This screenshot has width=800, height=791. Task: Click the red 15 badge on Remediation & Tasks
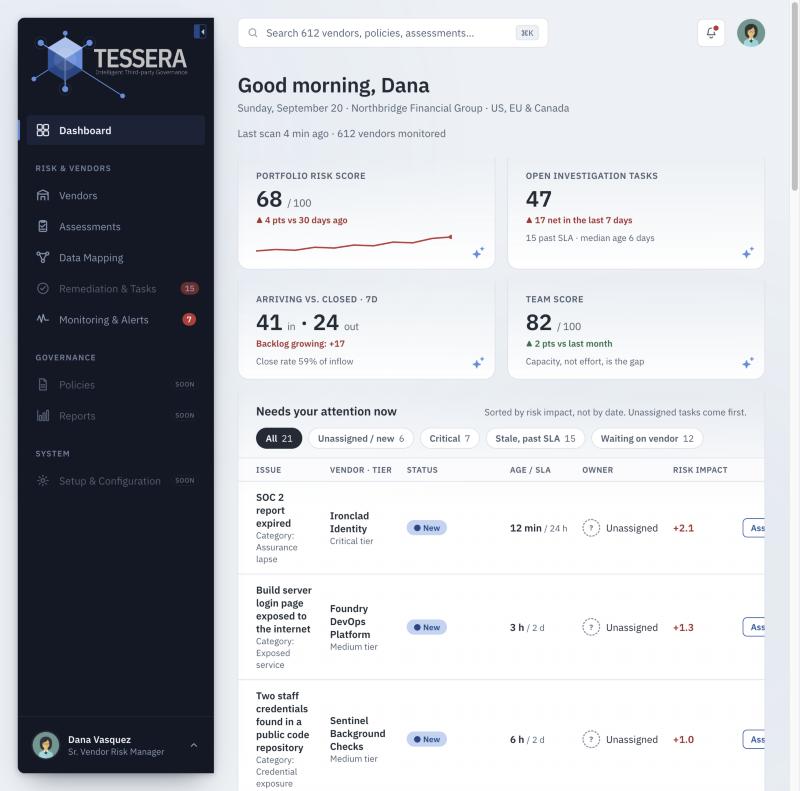pos(189,288)
